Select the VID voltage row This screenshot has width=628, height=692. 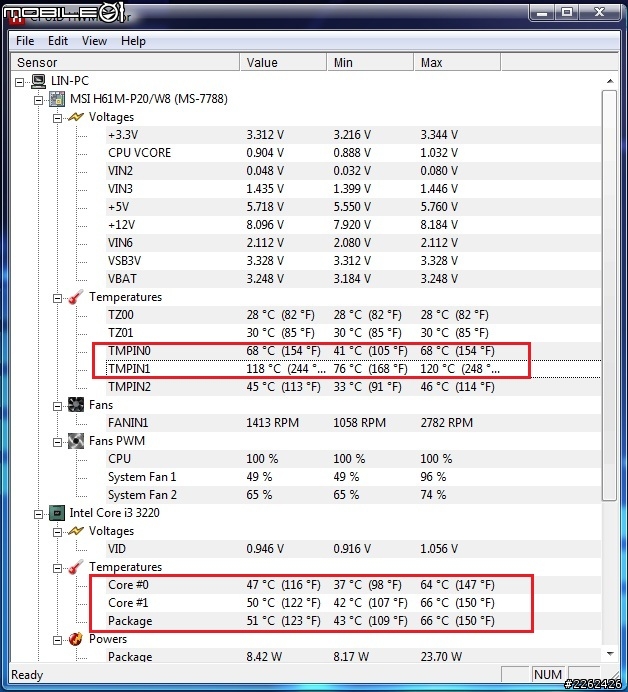pyautogui.click(x=353, y=549)
